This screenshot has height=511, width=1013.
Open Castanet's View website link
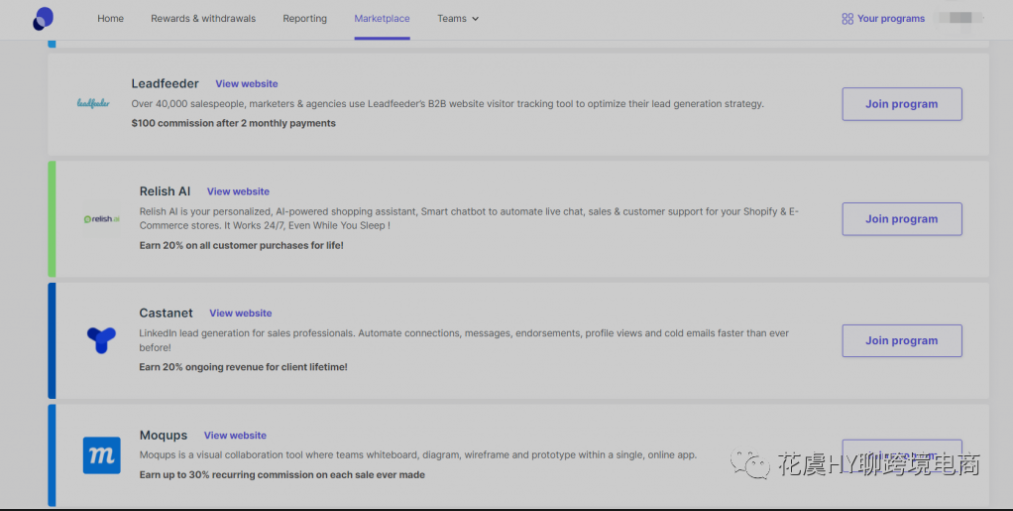[x=240, y=314]
